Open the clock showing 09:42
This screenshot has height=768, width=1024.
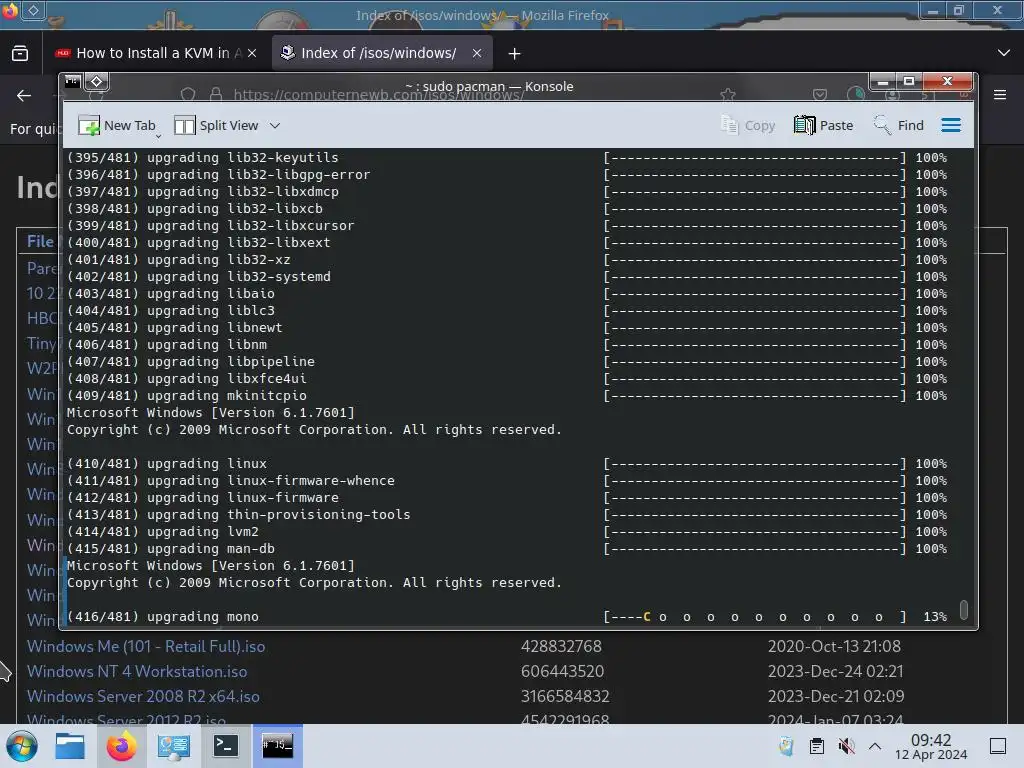[x=931, y=746]
